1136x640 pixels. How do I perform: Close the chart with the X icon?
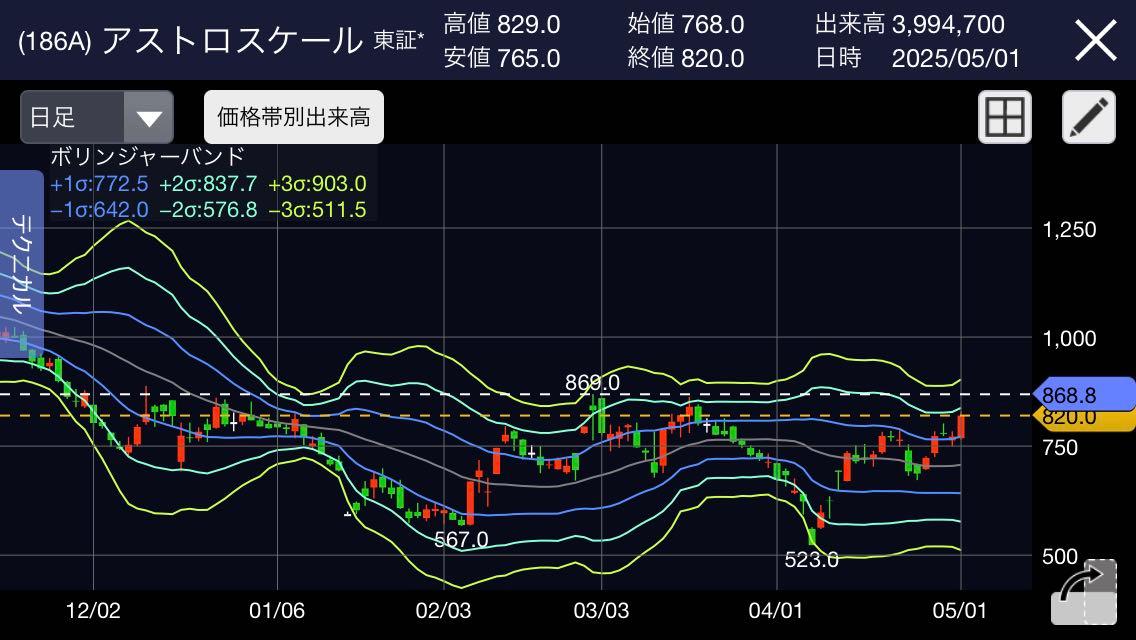click(x=1095, y=41)
